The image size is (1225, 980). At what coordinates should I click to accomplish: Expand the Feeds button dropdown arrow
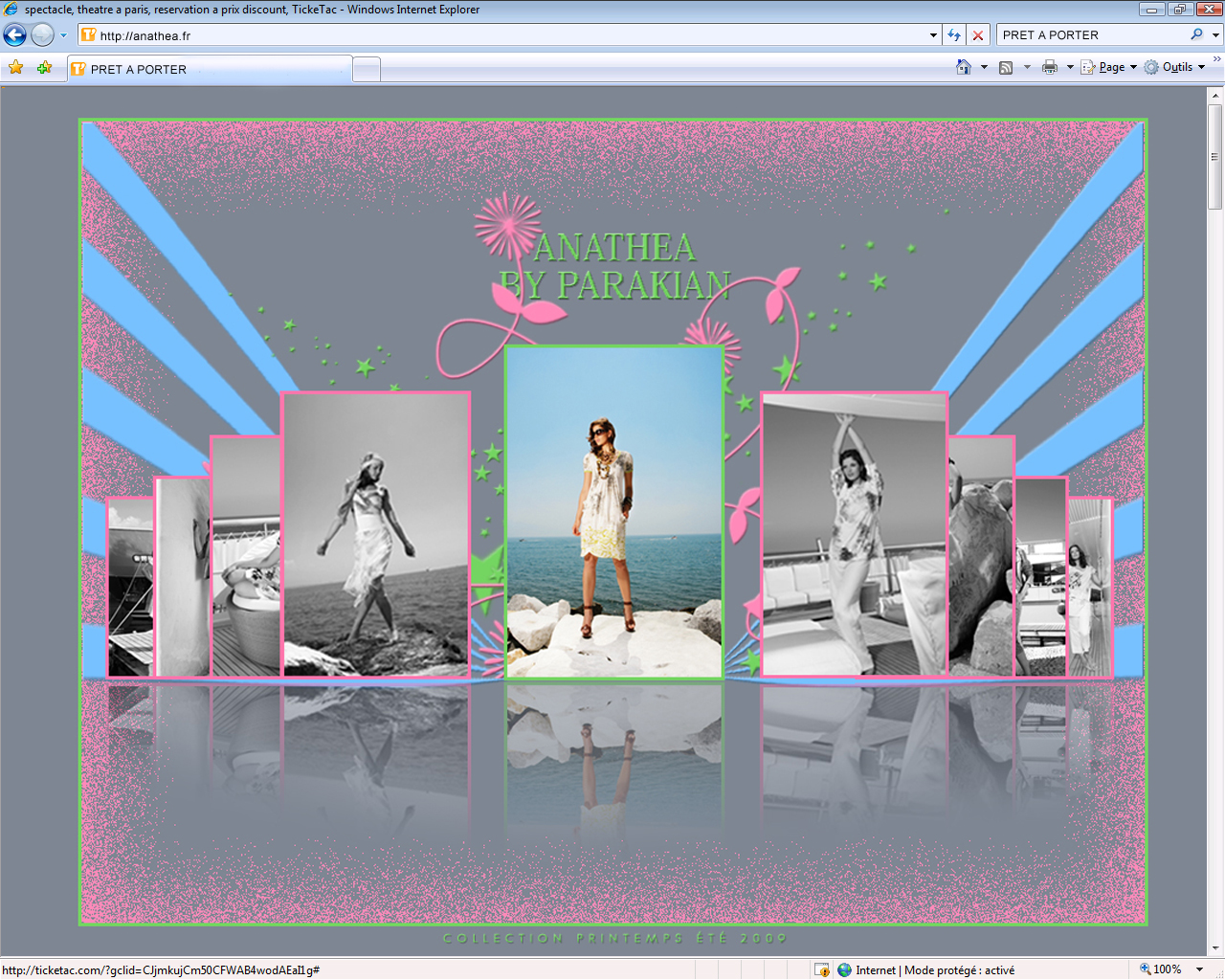tap(1027, 67)
